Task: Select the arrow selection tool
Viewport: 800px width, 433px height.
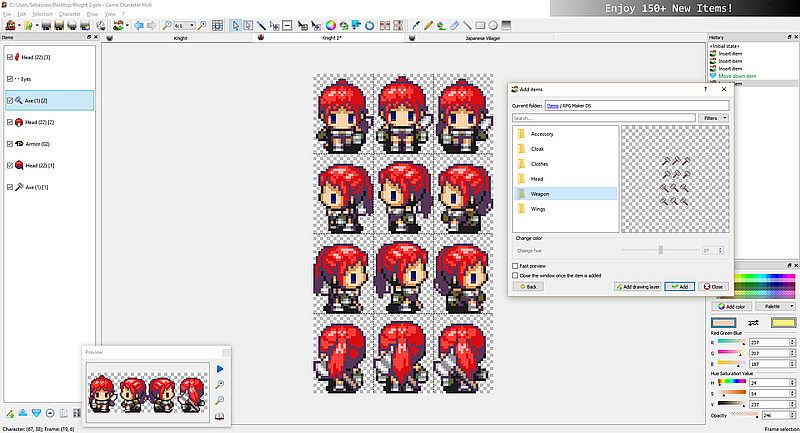Action: [x=236, y=25]
